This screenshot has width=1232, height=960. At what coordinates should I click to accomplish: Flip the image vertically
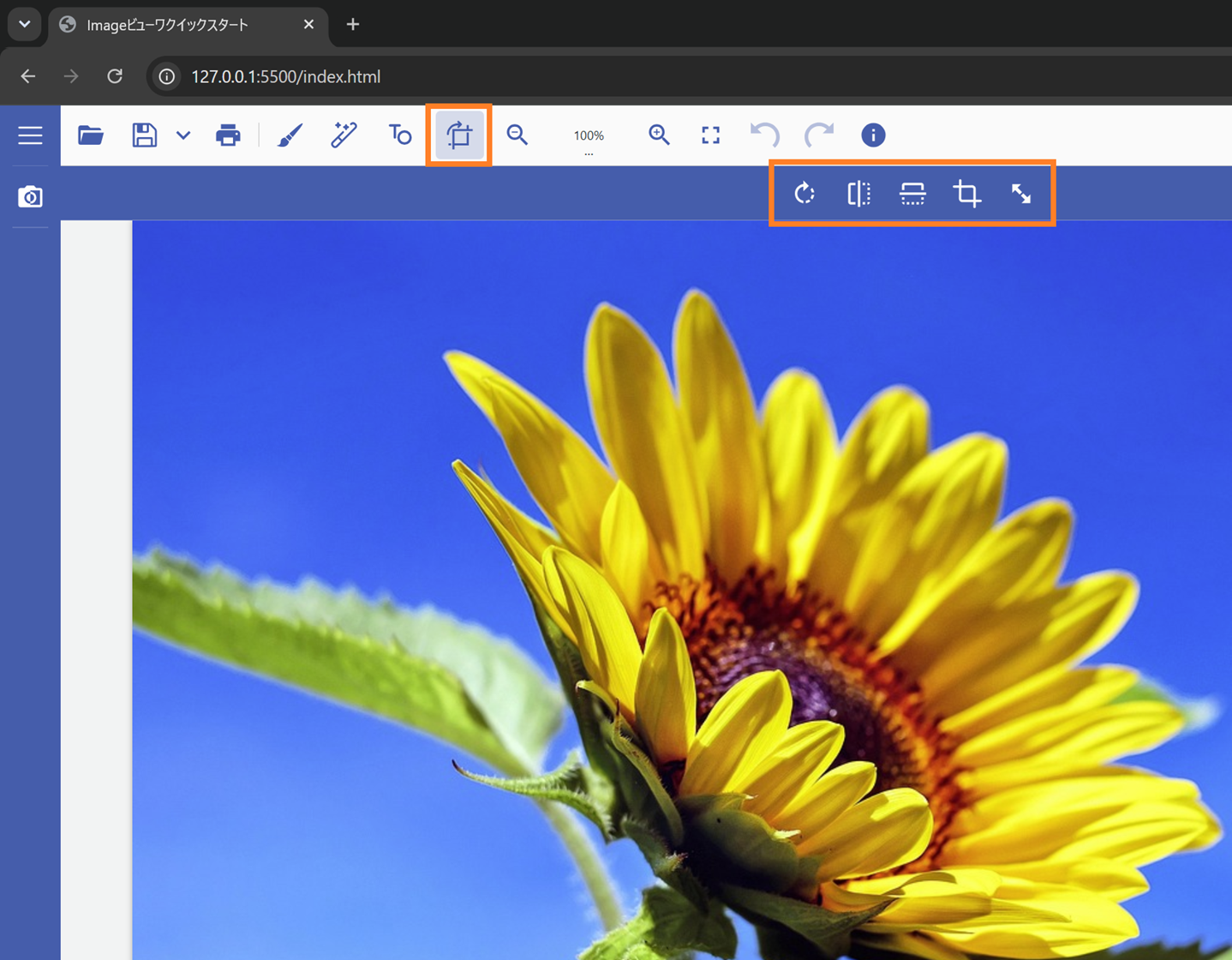point(913,194)
